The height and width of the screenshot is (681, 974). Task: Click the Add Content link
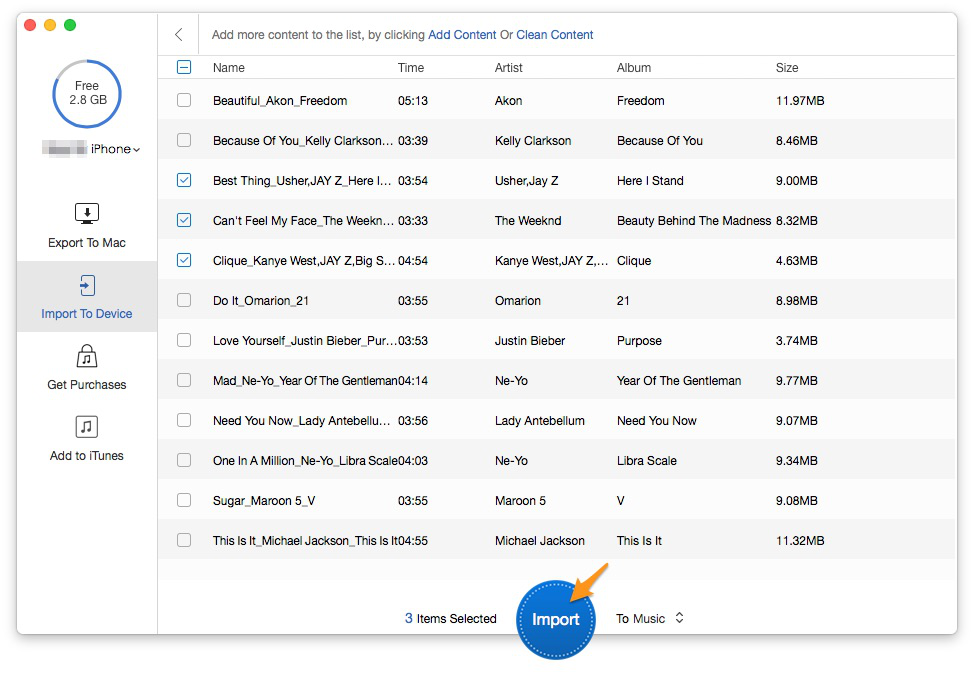click(462, 35)
